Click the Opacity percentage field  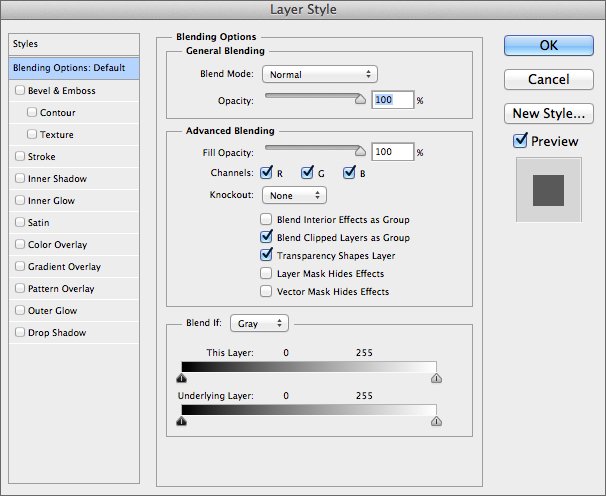(392, 100)
